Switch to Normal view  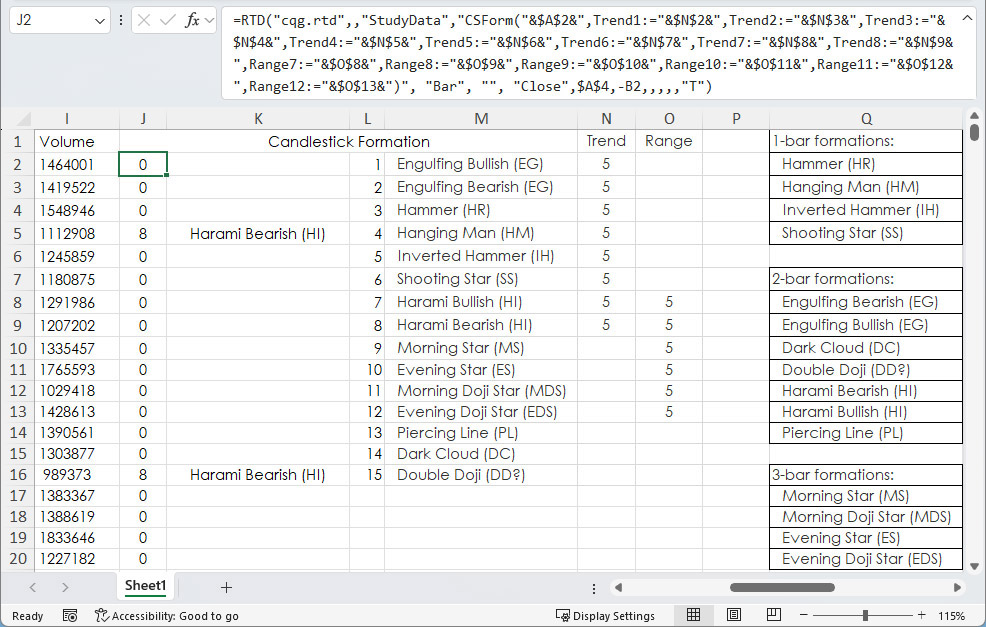click(x=693, y=616)
